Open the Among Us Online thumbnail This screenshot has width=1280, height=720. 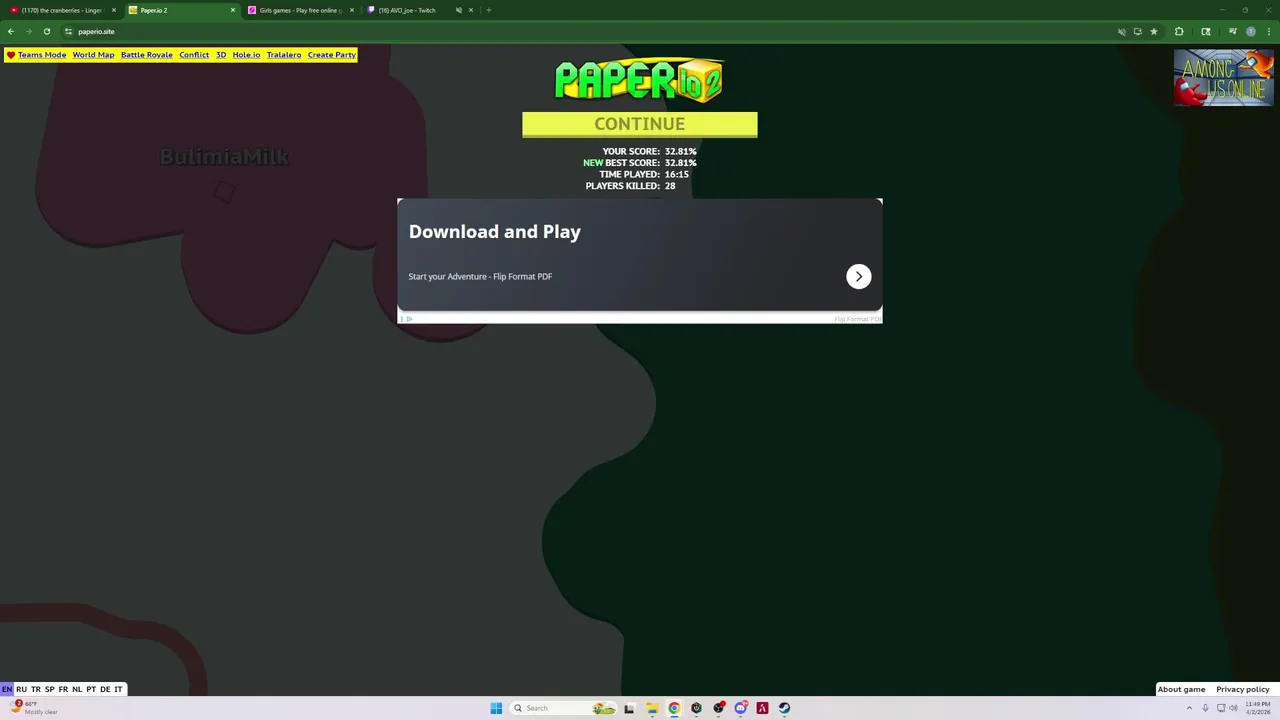point(1224,78)
